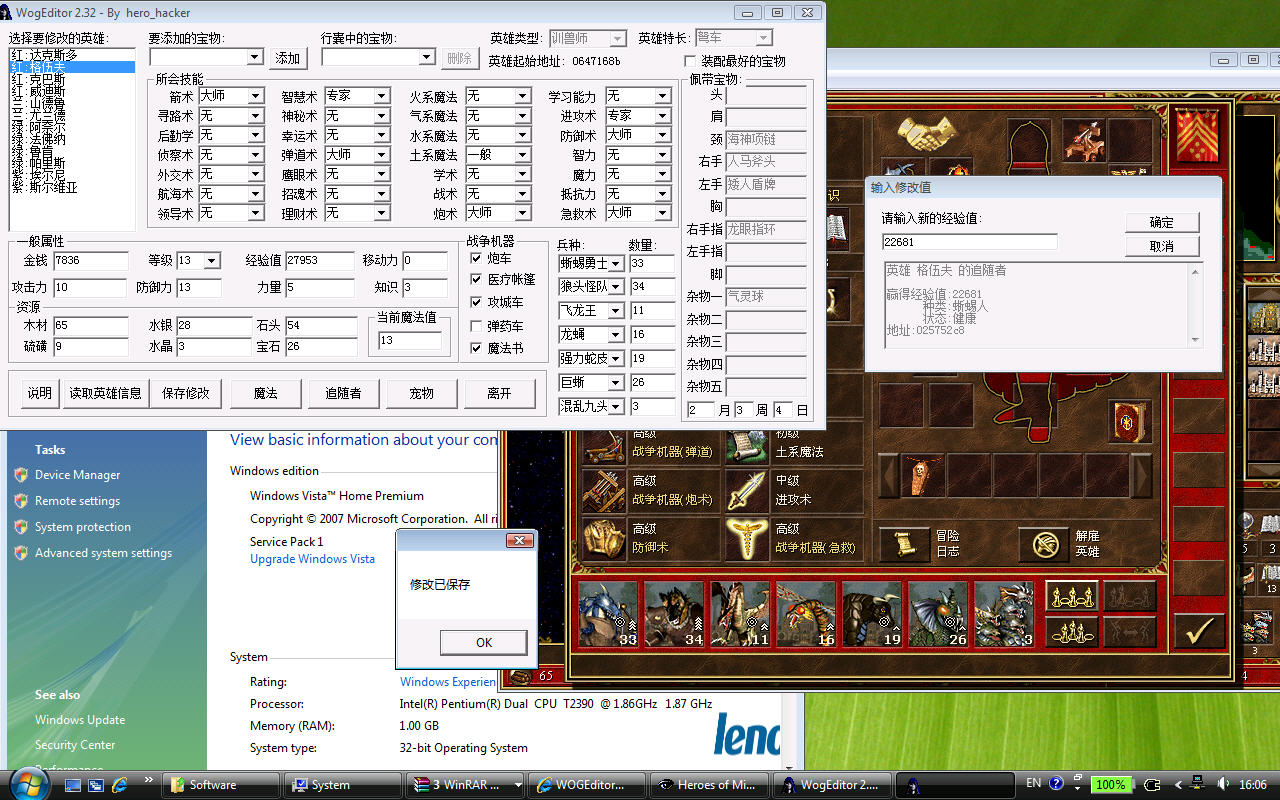
Task: Open the 蜥蜴勇士 troop type dropdown
Action: (x=616, y=264)
